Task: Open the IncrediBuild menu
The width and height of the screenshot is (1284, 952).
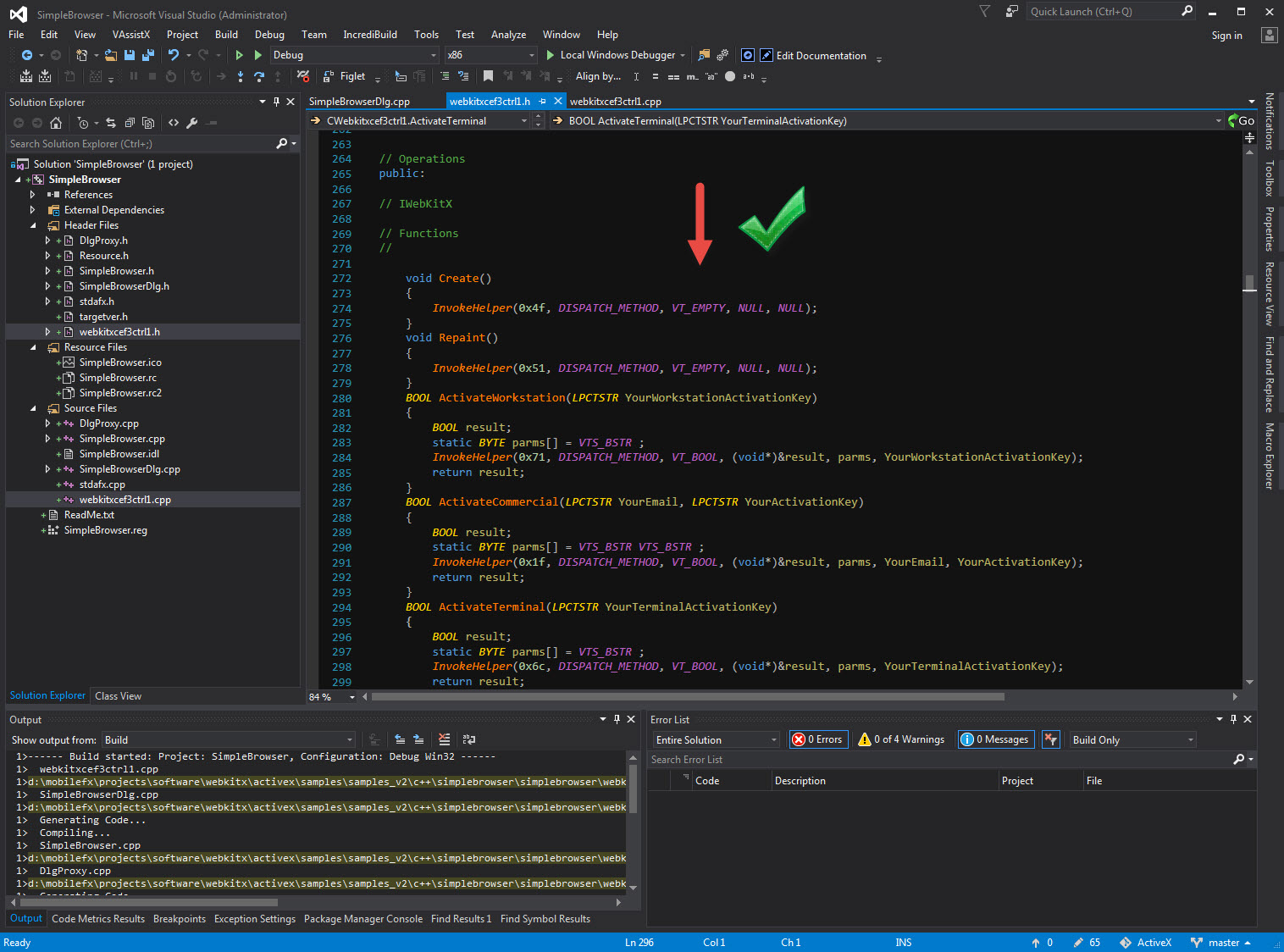Action: pyautogui.click(x=370, y=35)
